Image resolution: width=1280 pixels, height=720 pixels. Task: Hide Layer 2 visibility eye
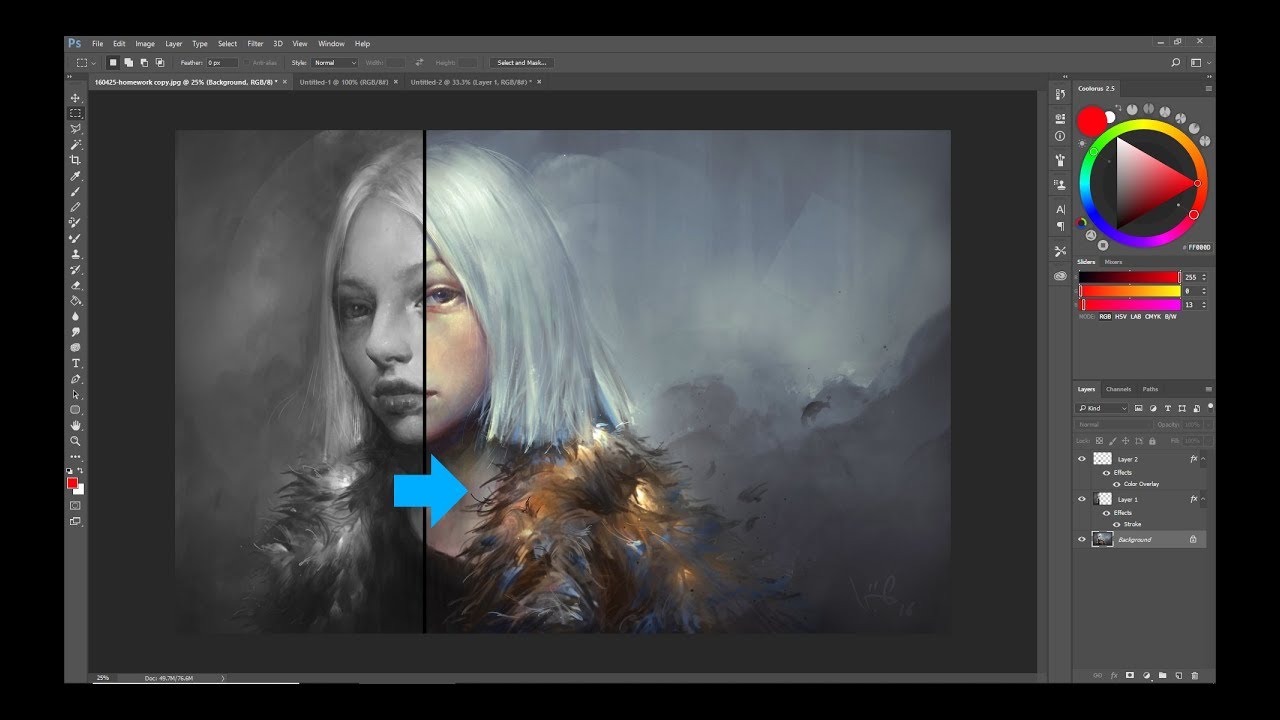(x=1081, y=459)
